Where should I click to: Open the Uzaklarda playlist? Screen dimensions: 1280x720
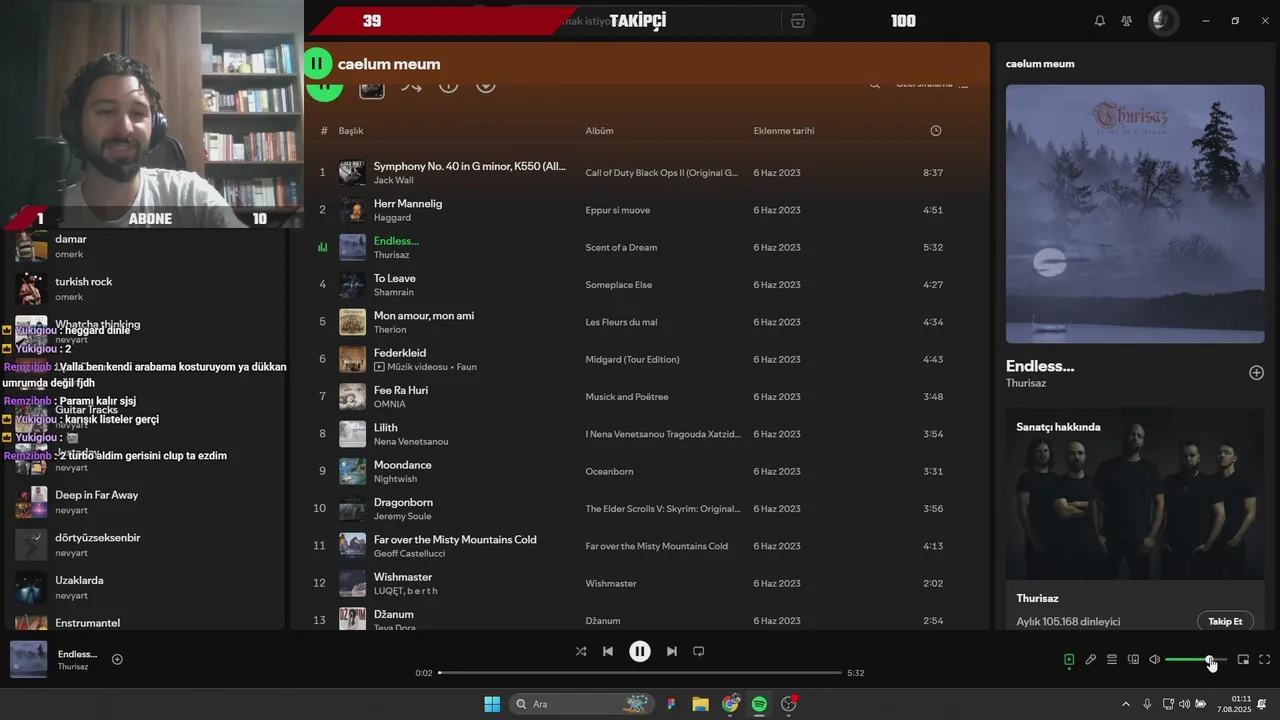(x=145, y=587)
